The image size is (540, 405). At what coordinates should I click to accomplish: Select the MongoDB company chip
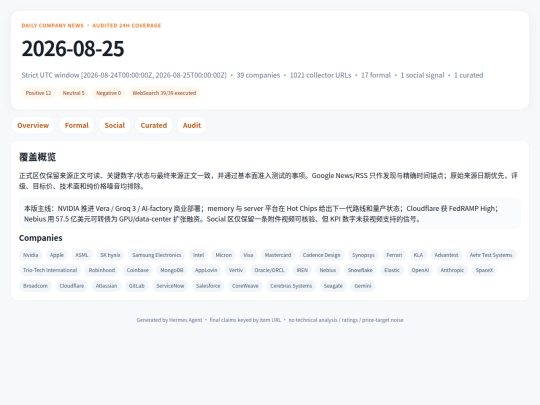coord(172,270)
